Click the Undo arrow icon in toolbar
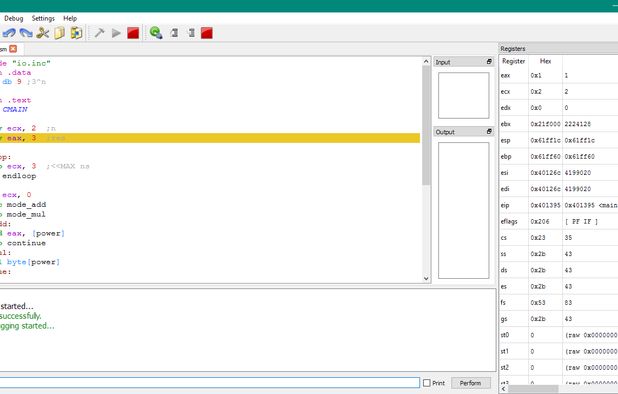 point(9,33)
